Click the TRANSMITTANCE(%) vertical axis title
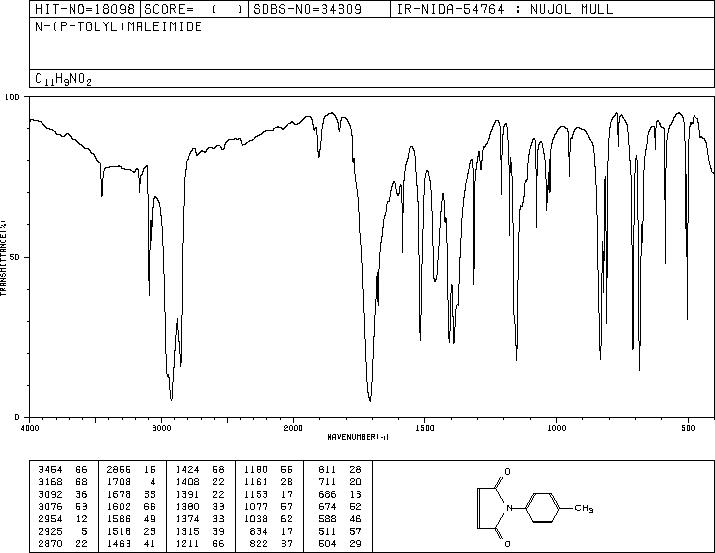The width and height of the screenshot is (715, 553). click(3, 258)
